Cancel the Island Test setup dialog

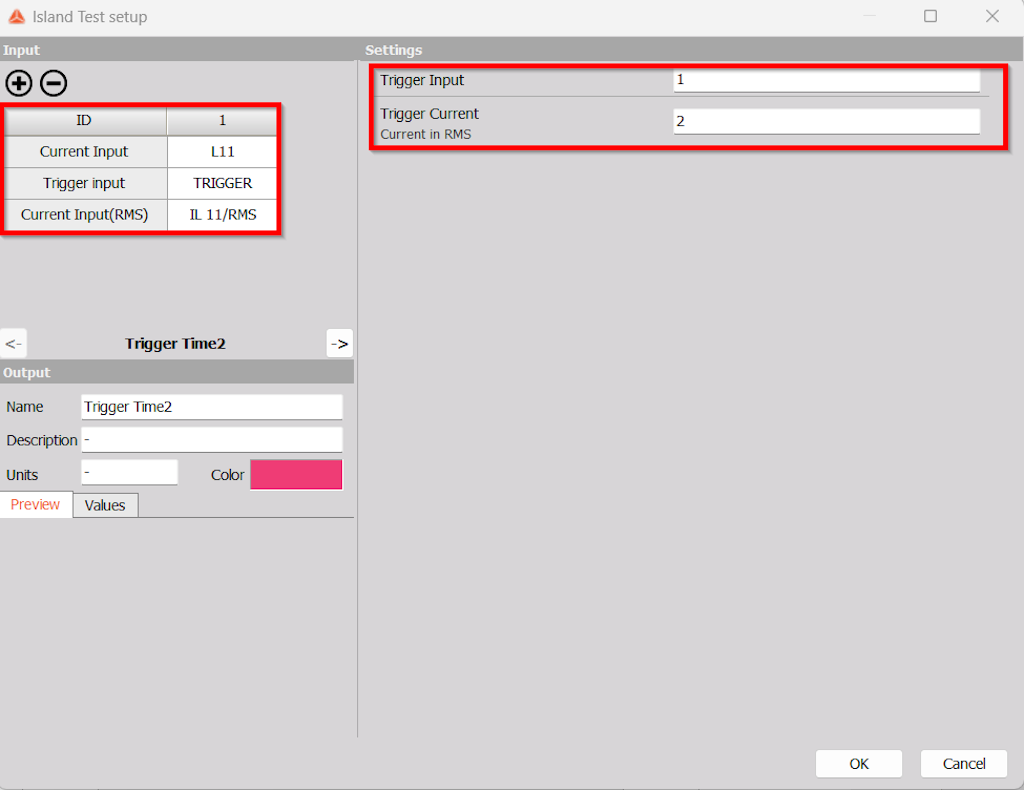pos(964,764)
